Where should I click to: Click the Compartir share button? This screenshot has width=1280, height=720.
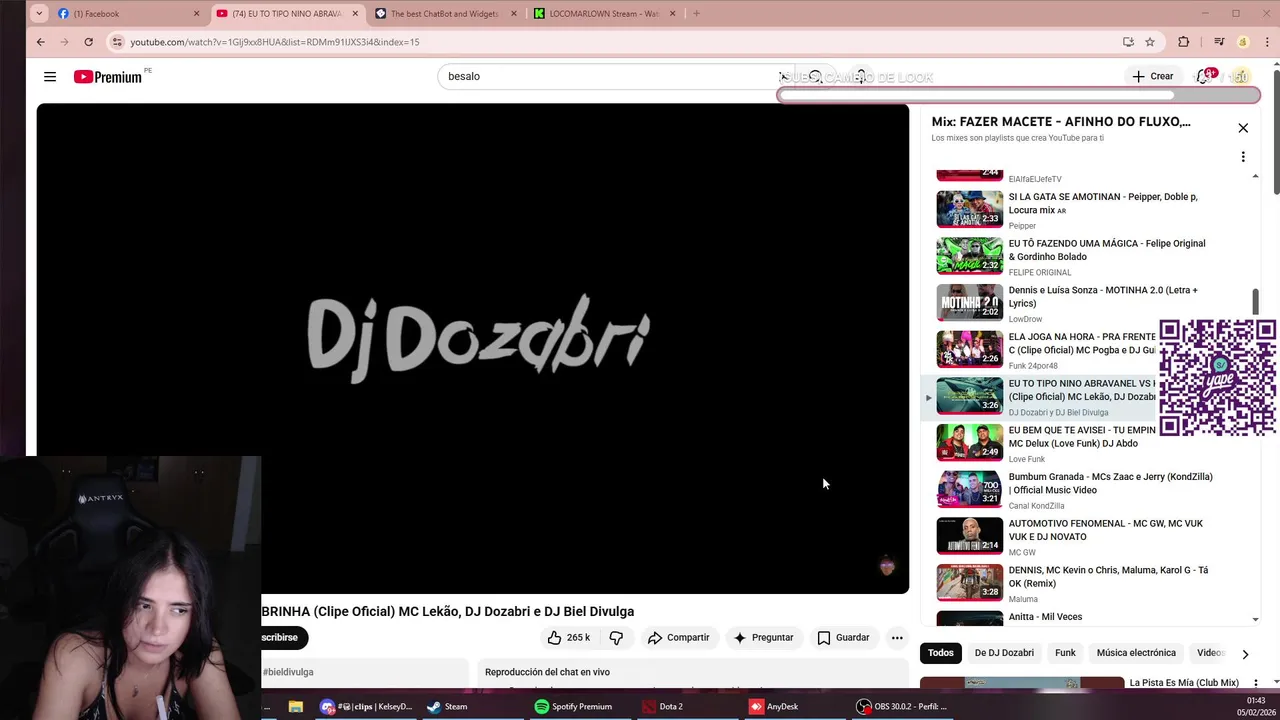click(x=678, y=637)
